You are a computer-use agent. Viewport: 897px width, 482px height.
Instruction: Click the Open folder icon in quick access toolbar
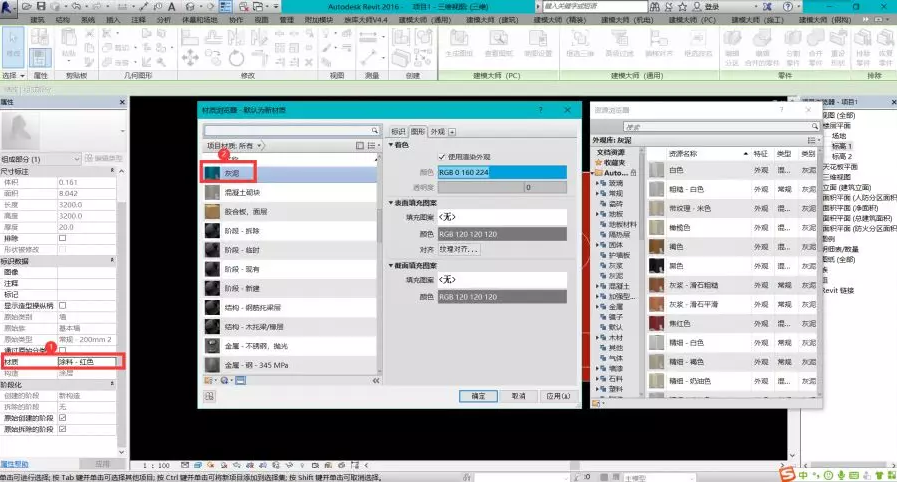pyautogui.click(x=27, y=6)
